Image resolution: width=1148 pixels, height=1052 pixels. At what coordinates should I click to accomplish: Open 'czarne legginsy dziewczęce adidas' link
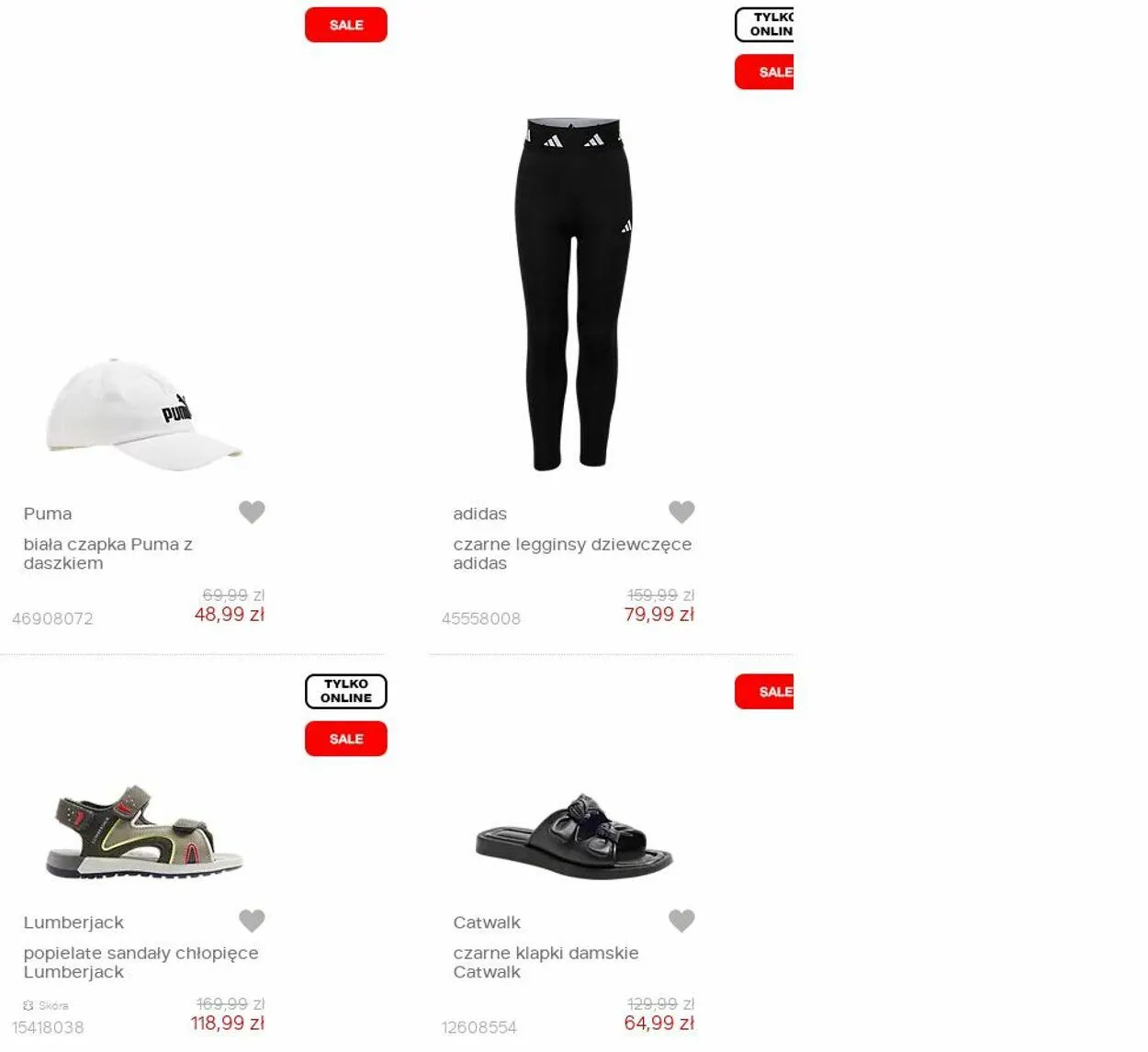coord(572,554)
